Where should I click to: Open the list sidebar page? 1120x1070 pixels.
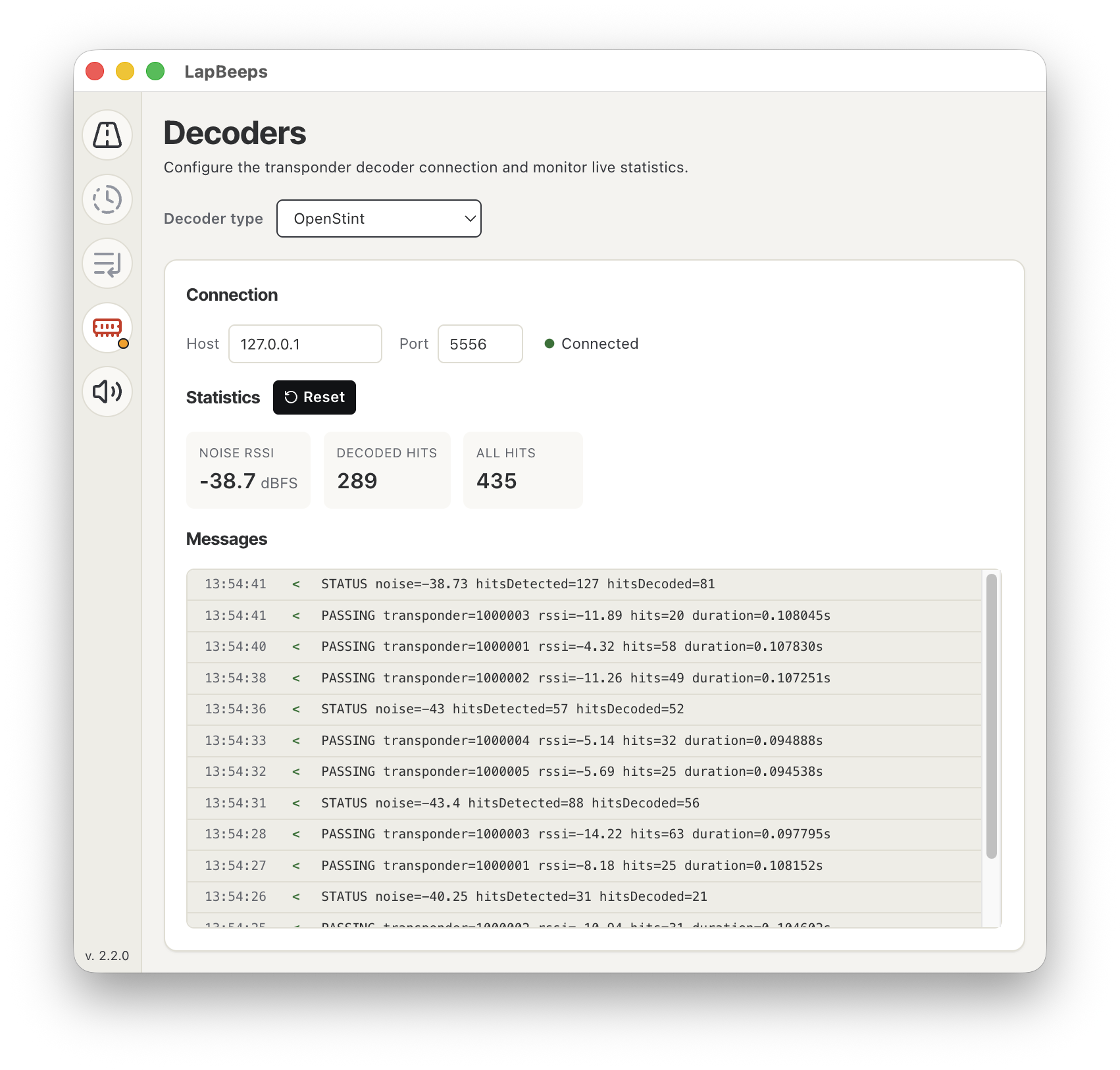coord(107,263)
